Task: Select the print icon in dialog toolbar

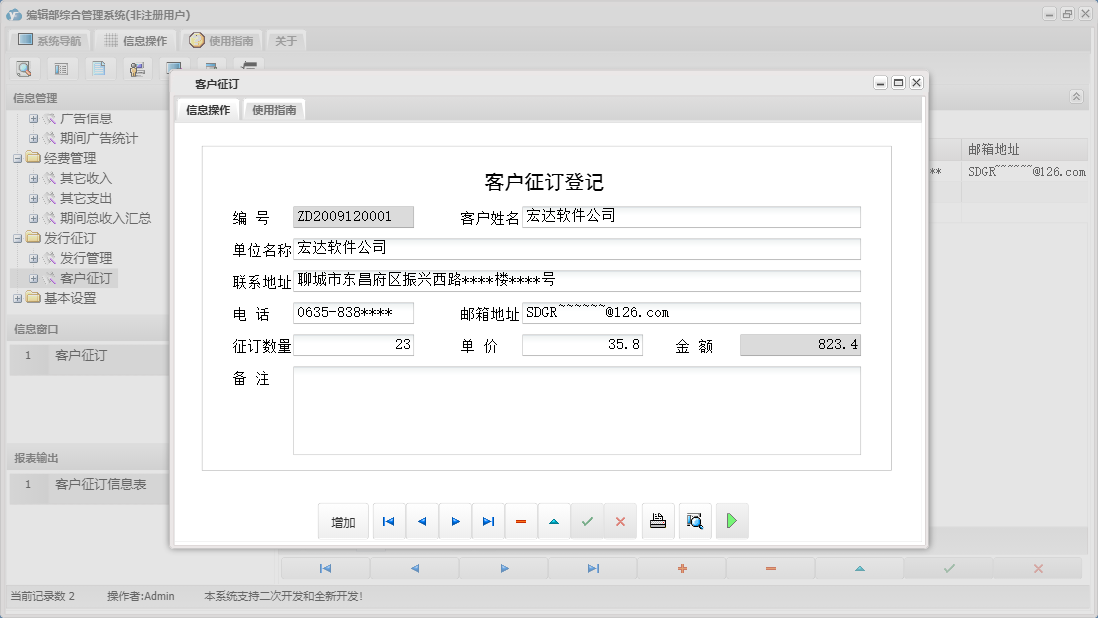Action: (658, 520)
